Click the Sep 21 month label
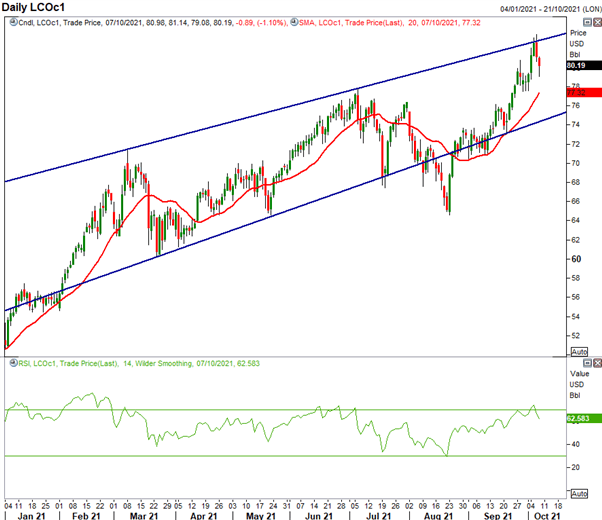 498,516
